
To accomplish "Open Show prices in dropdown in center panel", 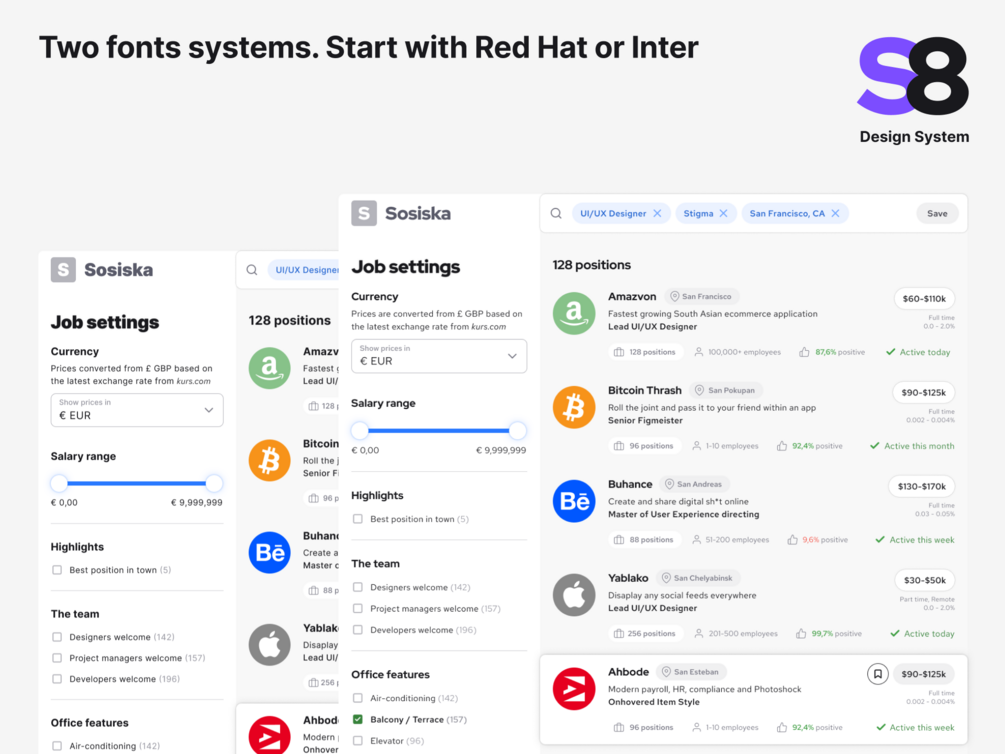I will click(x=439, y=356).
